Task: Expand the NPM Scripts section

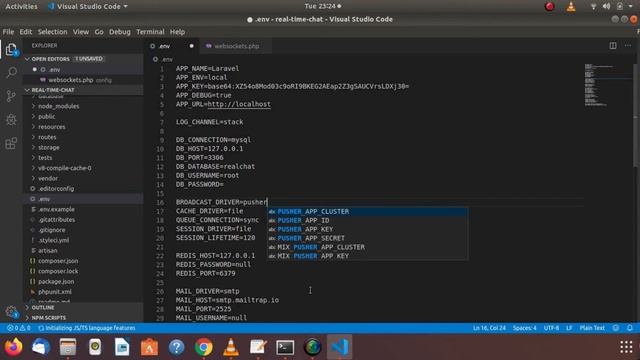Action: [49, 318]
